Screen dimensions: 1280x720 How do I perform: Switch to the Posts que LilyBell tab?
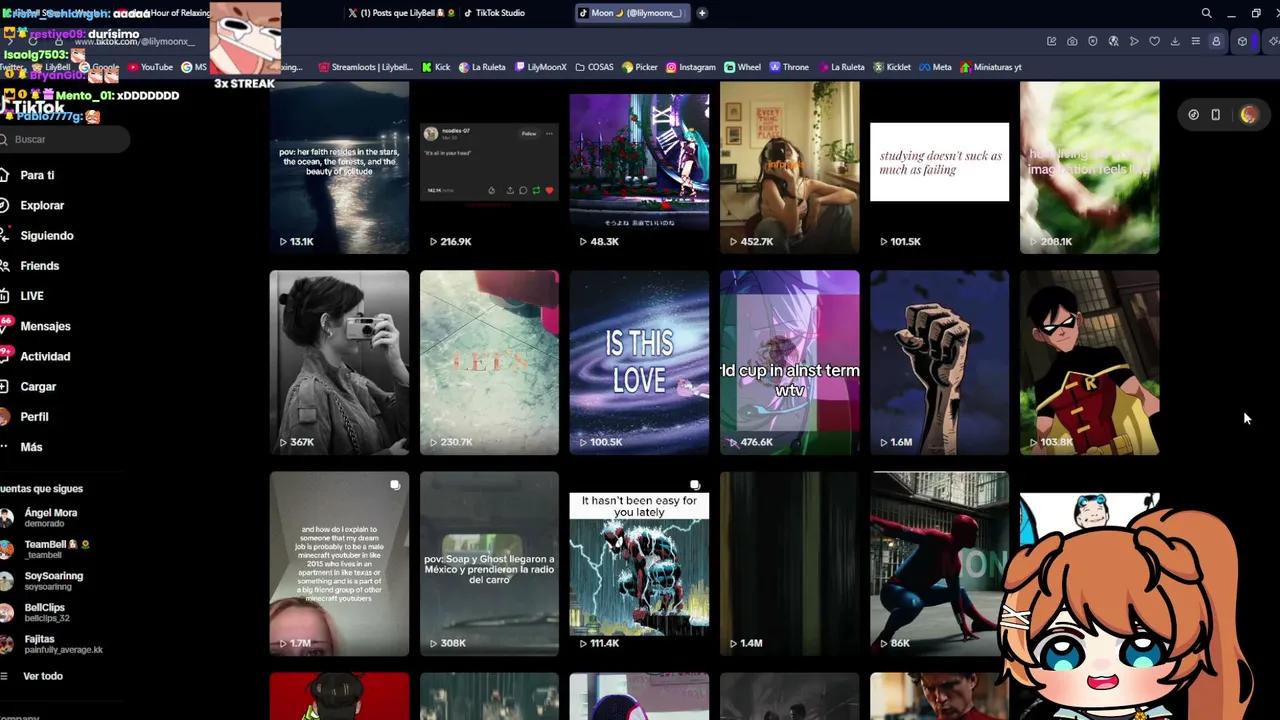coord(400,13)
